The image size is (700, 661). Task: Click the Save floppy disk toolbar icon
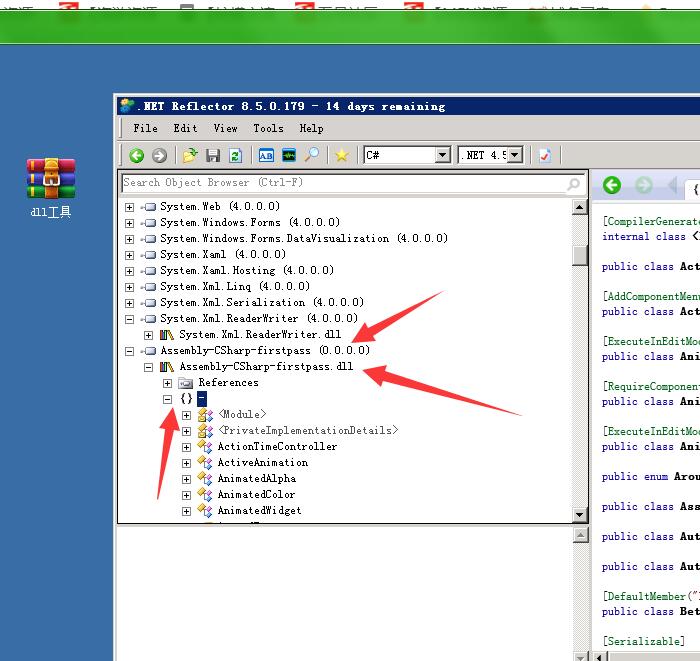click(x=212, y=155)
